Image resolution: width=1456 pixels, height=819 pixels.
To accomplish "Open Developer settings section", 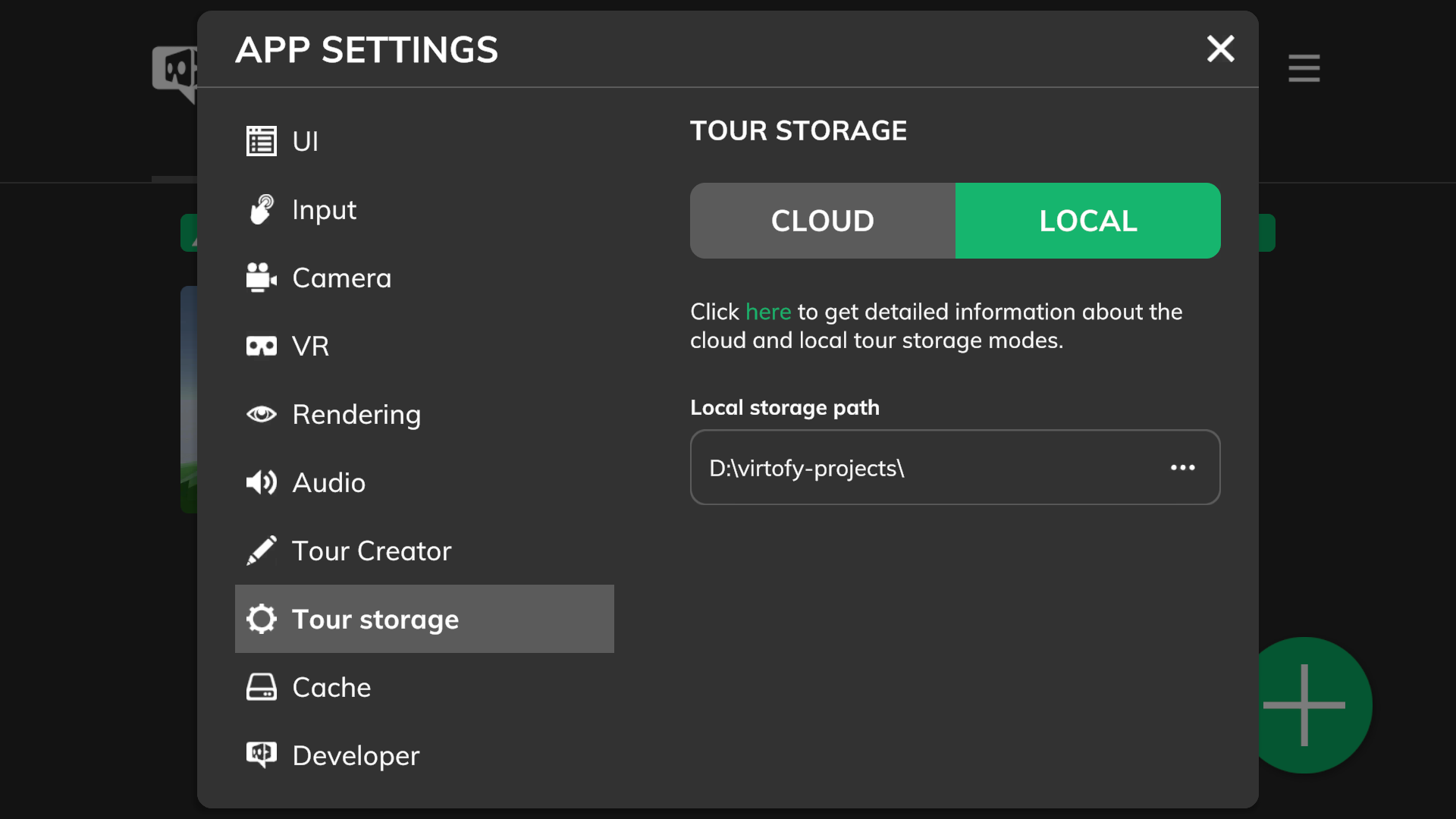I will [424, 755].
